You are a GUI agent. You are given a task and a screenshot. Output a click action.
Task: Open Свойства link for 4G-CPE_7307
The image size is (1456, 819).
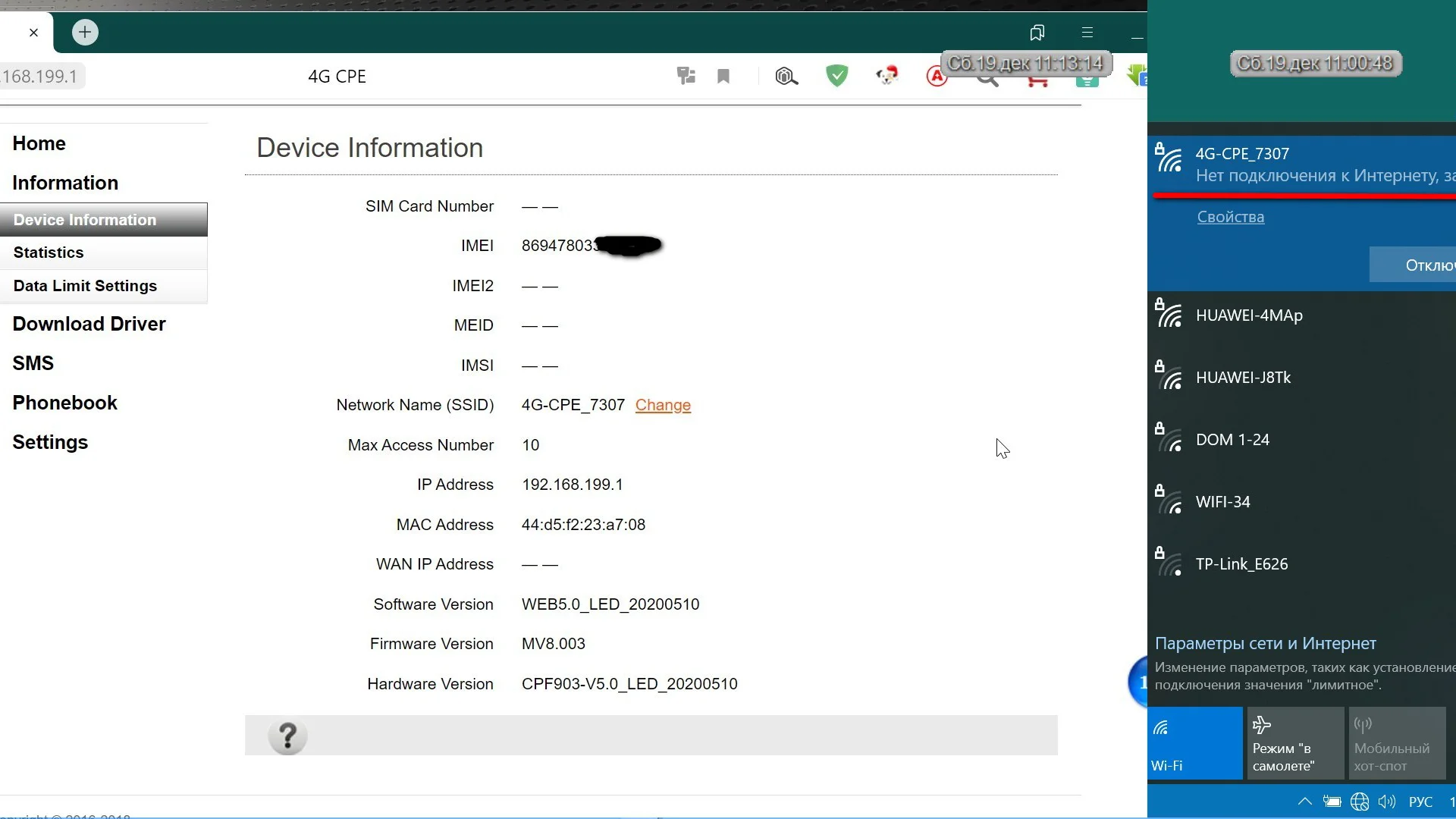tap(1230, 217)
